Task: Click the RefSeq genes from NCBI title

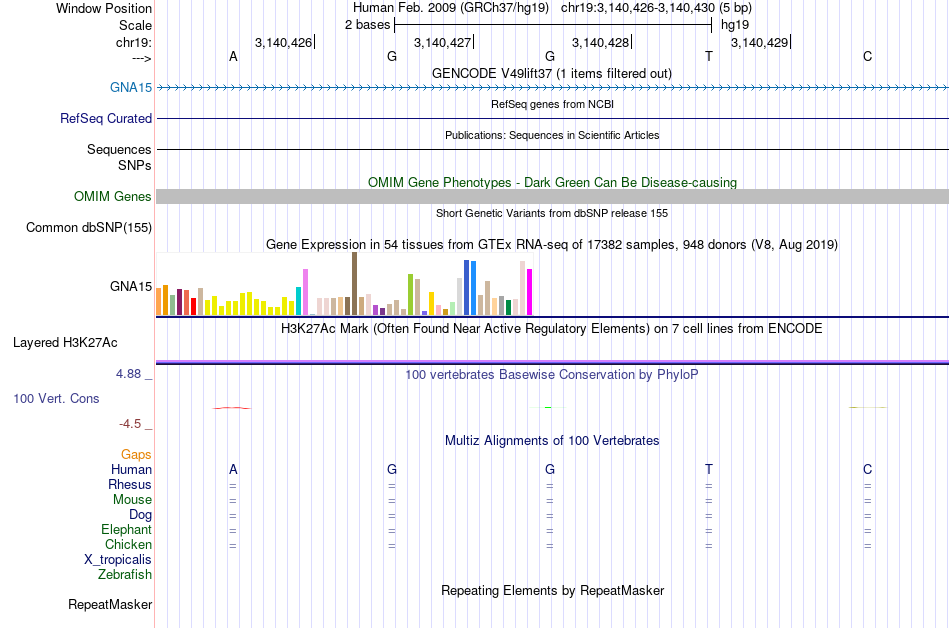Action: click(553, 104)
